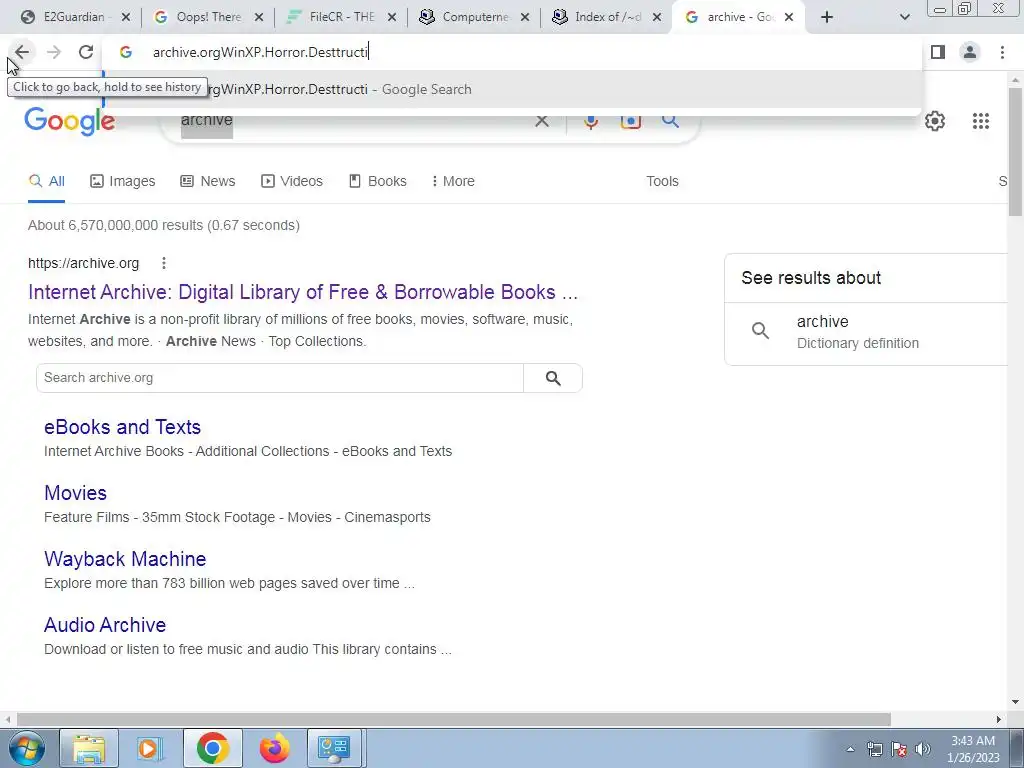Open the Movies sitelink
The image size is (1024, 768).
(x=75, y=493)
